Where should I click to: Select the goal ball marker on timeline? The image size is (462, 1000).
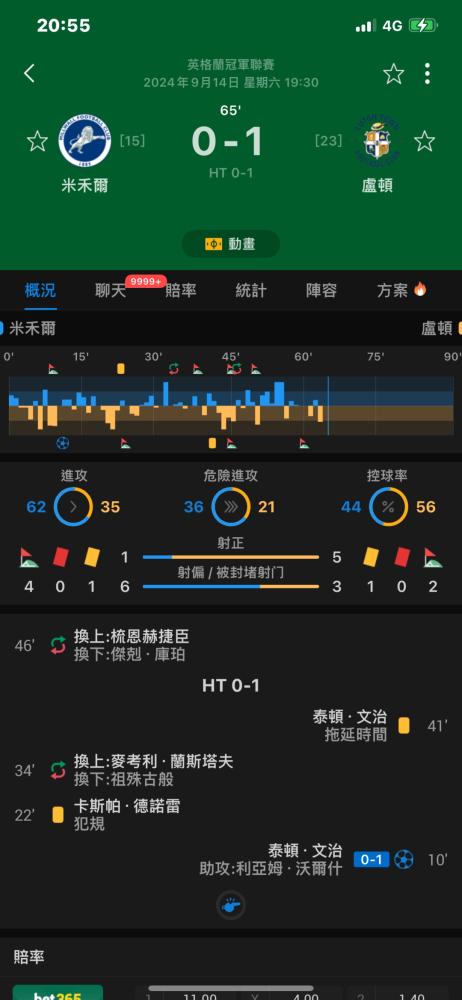click(x=63, y=443)
